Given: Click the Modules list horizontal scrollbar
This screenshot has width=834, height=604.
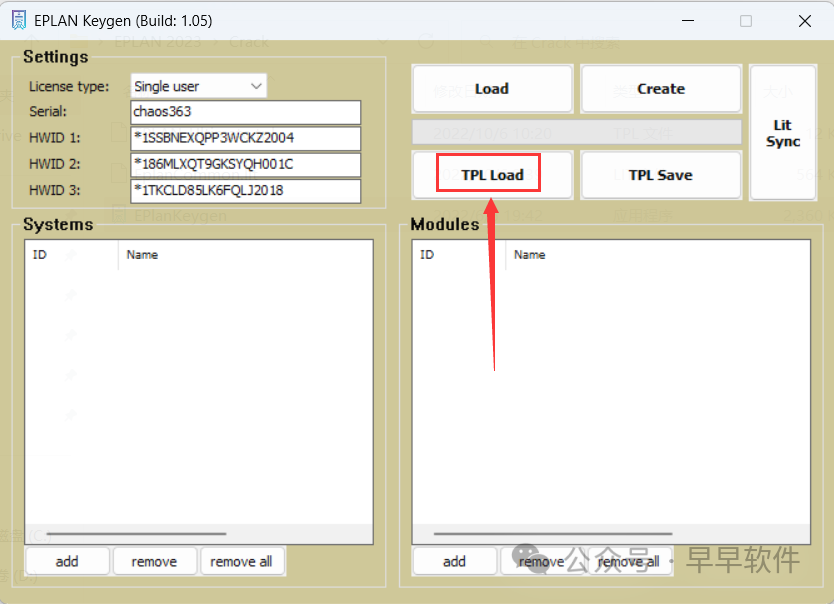Looking at the screenshot, I should [523, 534].
